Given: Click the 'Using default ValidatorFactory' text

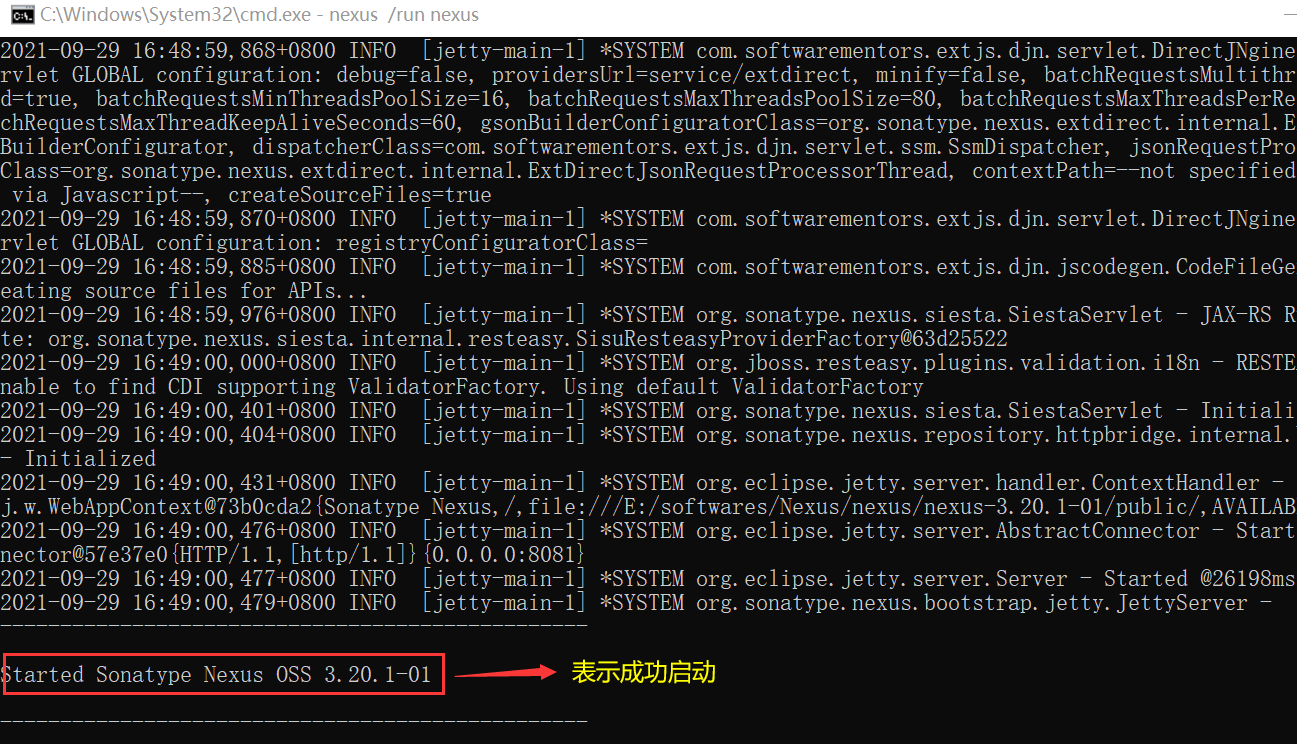Looking at the screenshot, I should (744, 387).
